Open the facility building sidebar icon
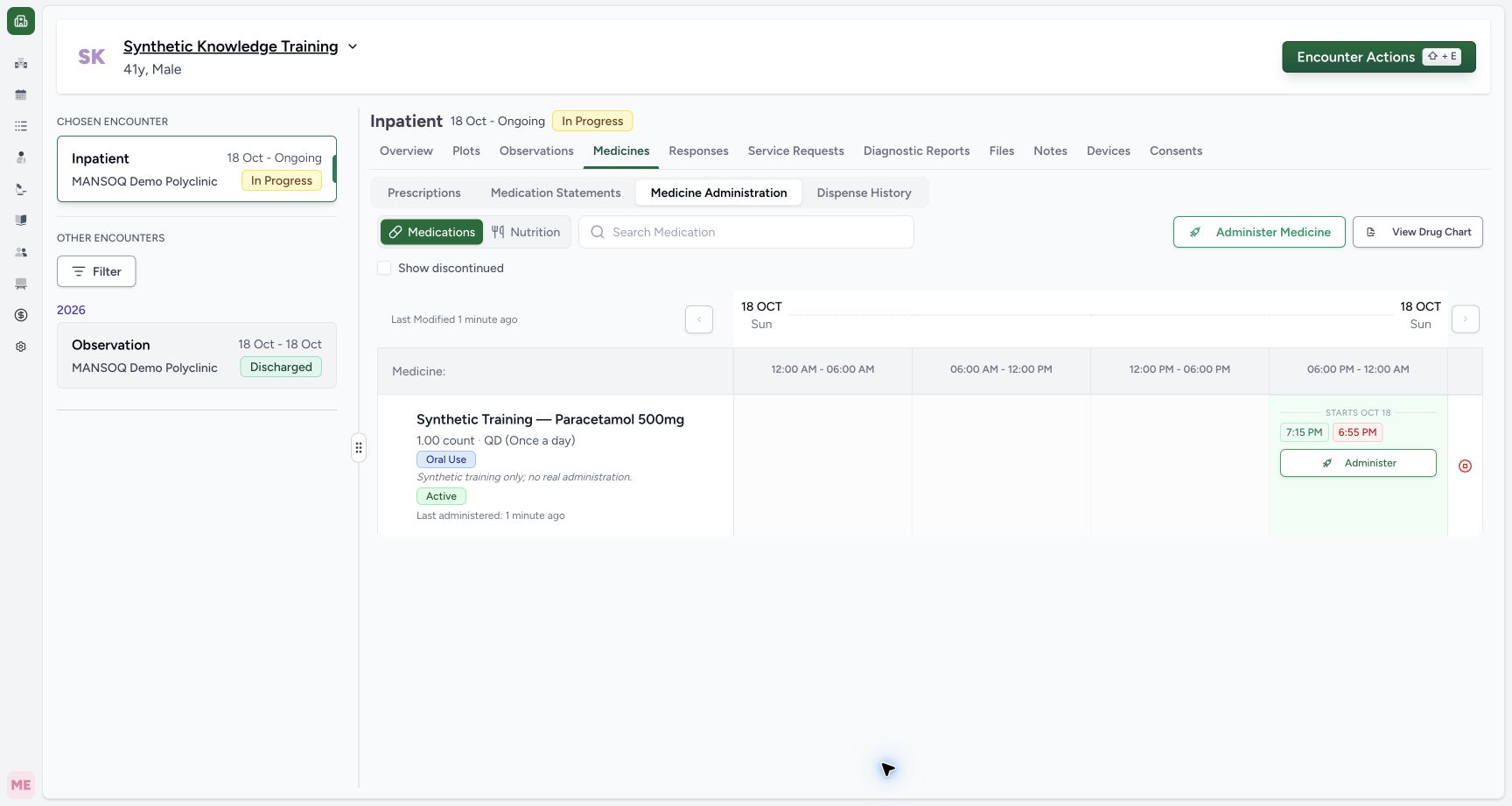The height and width of the screenshot is (806, 1512). coord(21,63)
